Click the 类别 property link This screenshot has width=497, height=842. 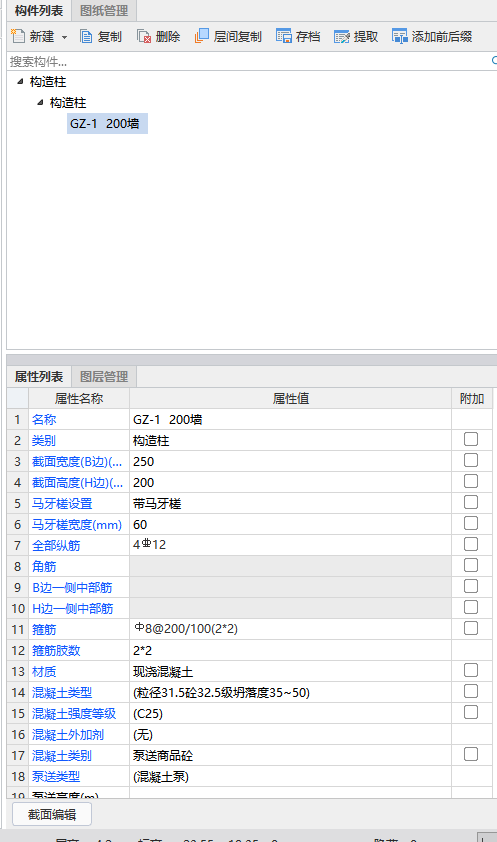(x=44, y=440)
